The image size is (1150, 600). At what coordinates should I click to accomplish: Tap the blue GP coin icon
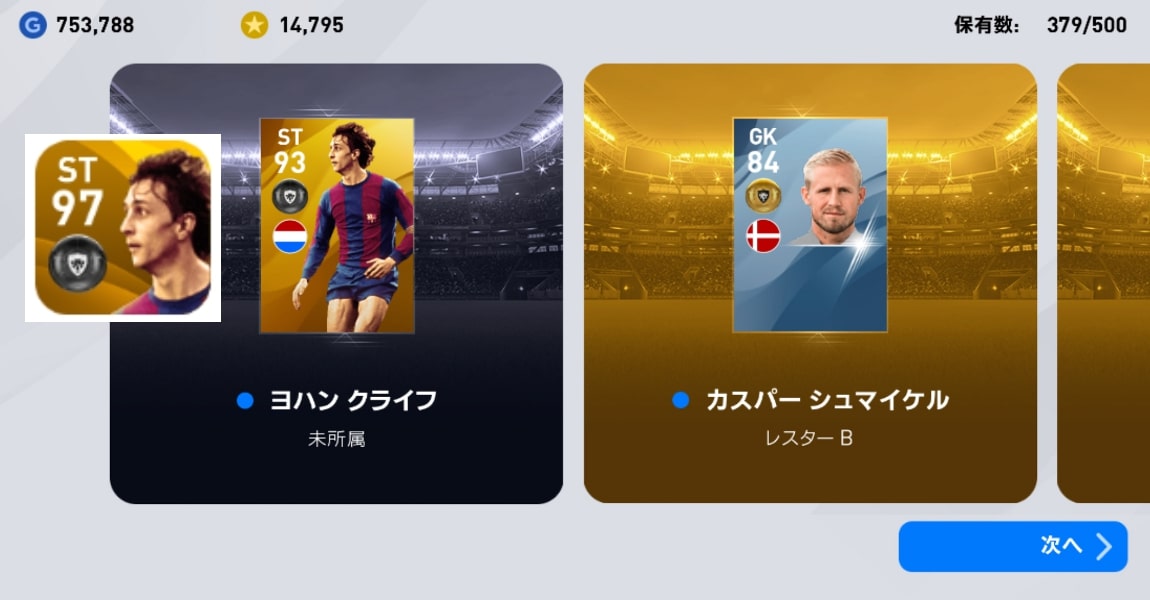32,25
